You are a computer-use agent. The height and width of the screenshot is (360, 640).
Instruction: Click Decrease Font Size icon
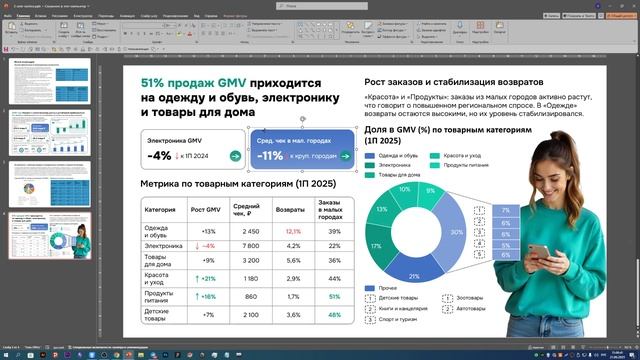[186, 26]
